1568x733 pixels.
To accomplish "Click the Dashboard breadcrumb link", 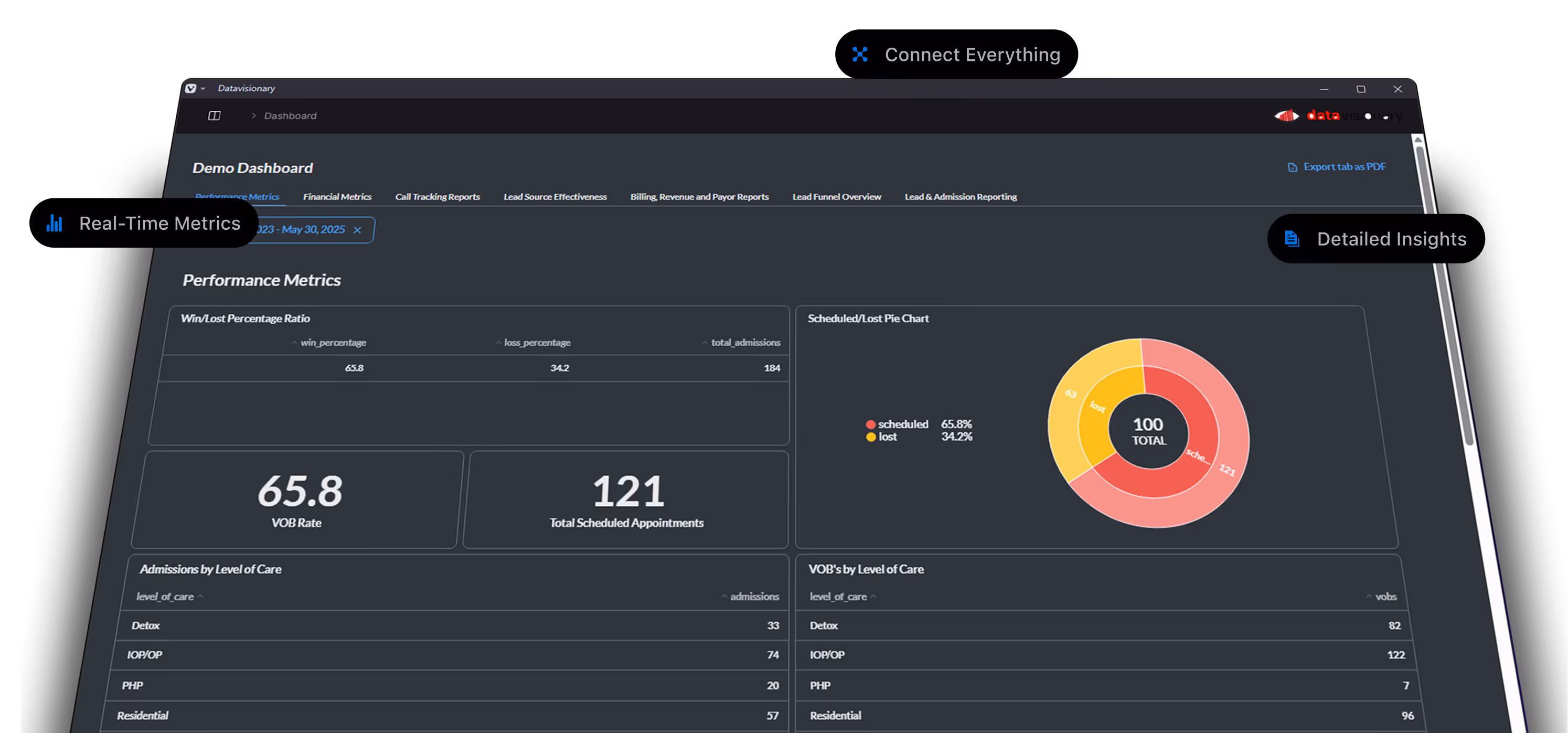I will click(290, 115).
